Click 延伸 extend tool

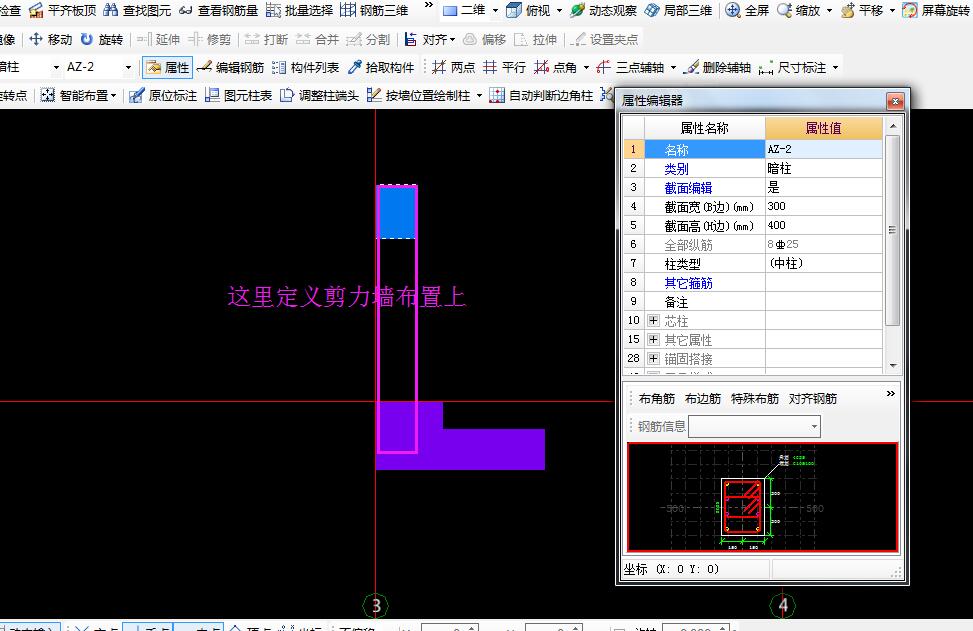(158, 39)
